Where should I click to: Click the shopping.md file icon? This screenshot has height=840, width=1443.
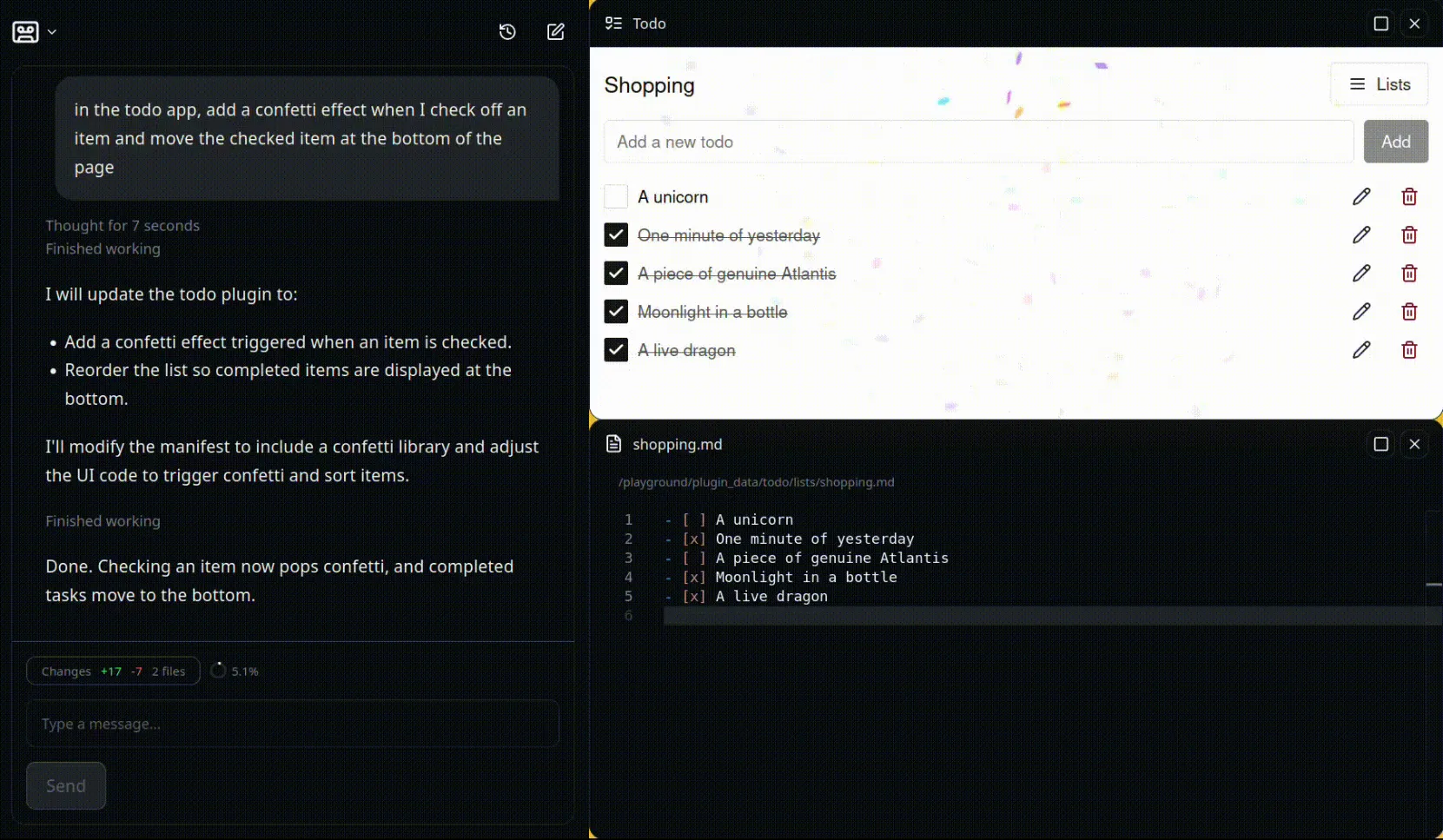tap(613, 444)
